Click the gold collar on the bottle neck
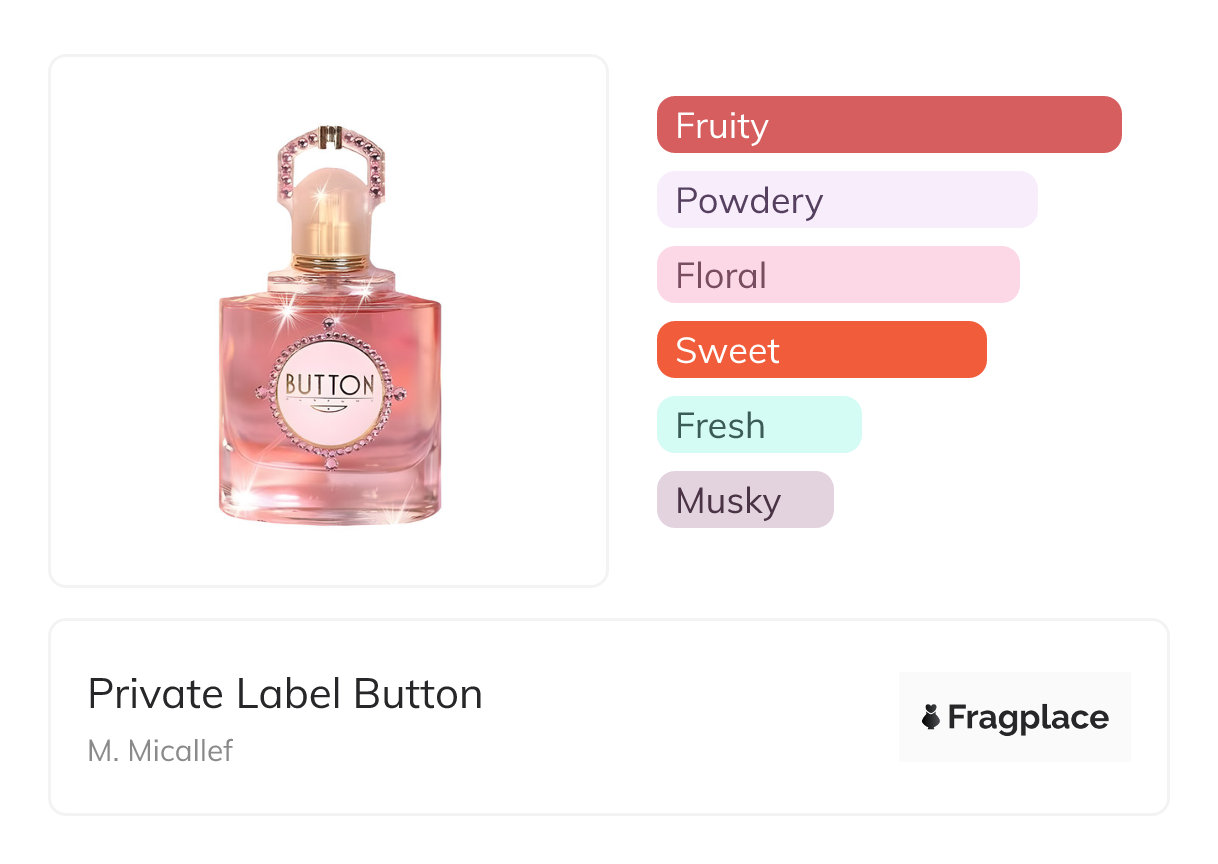 (x=330, y=260)
